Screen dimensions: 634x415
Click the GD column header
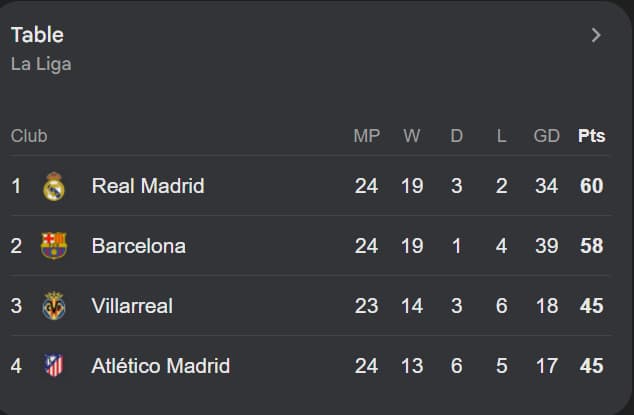pyautogui.click(x=546, y=136)
